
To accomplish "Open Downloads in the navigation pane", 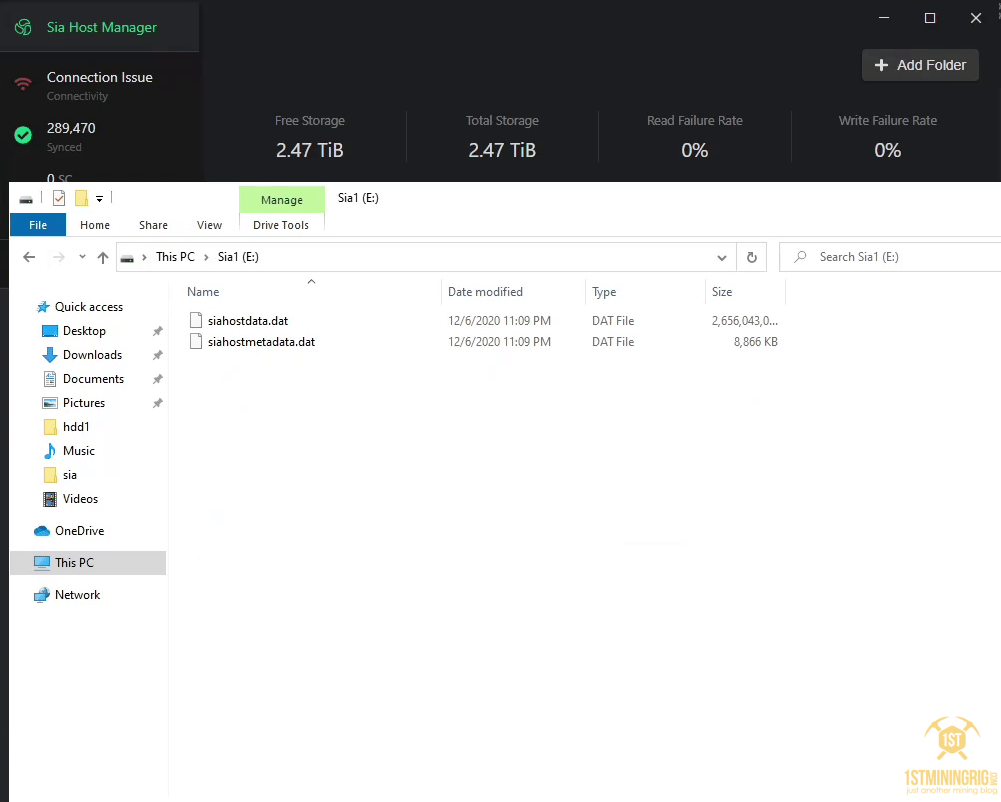I will (92, 355).
